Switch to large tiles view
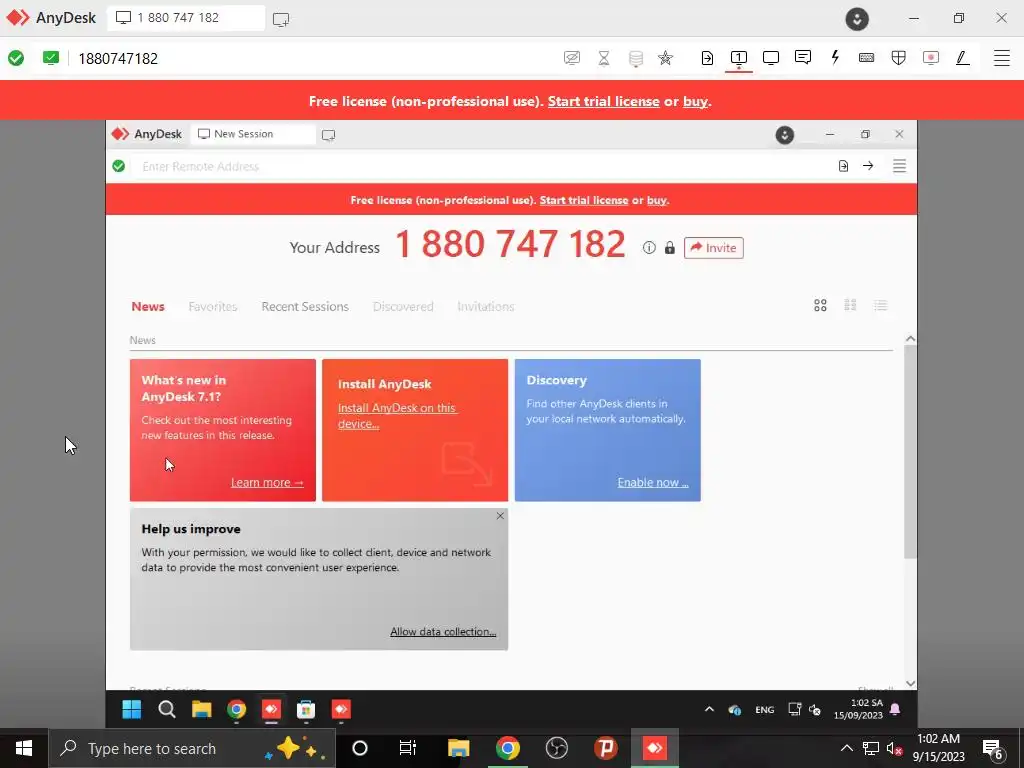 point(820,305)
